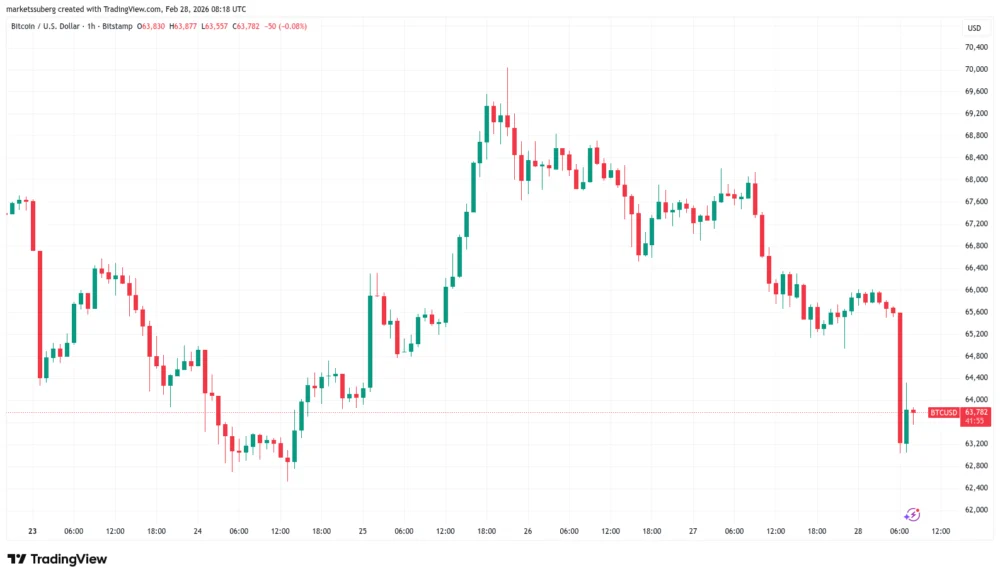Click the date 23 on time axis
The height and width of the screenshot is (578, 1000).
(x=32, y=531)
